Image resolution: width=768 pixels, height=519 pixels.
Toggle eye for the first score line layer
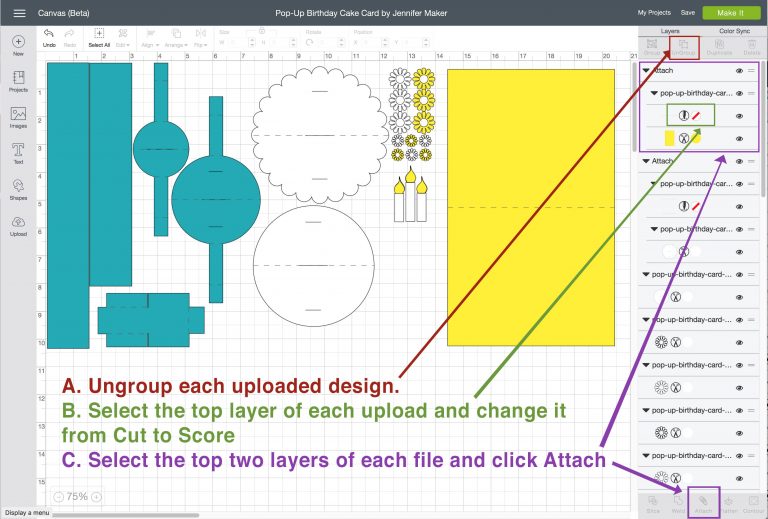pos(739,116)
